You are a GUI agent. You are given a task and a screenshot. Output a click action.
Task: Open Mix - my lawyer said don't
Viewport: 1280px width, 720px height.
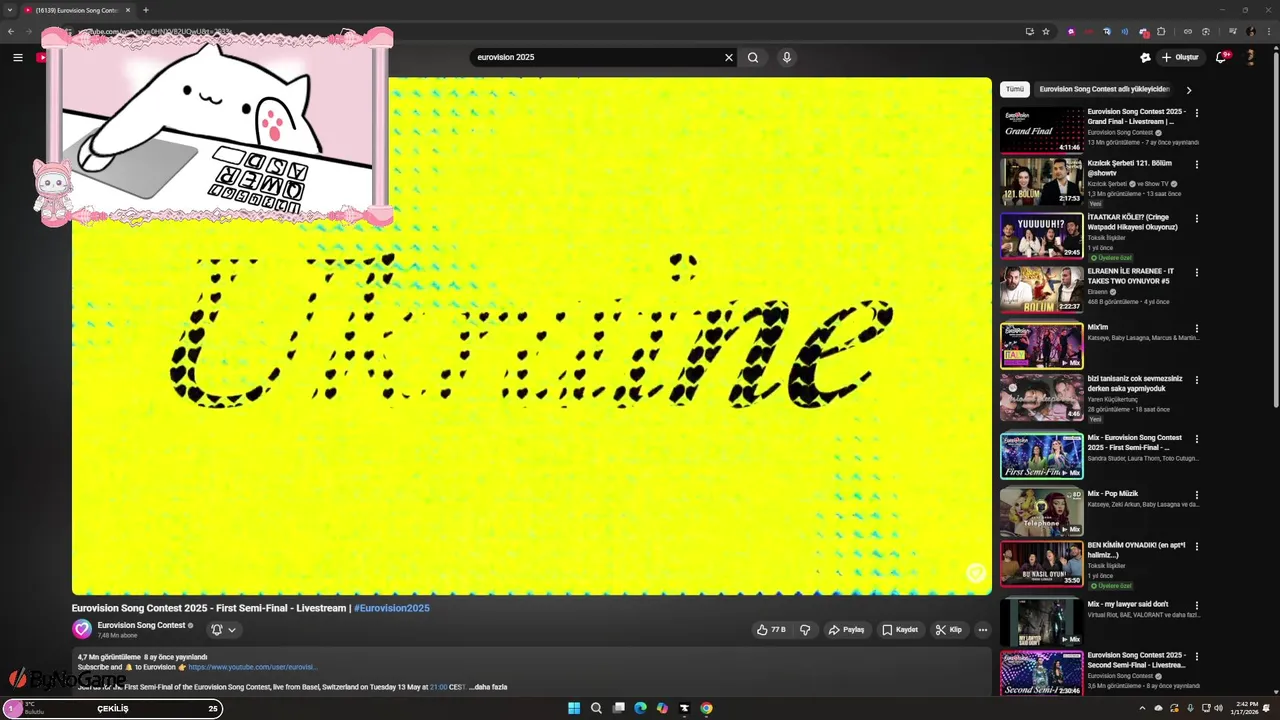point(1128,604)
